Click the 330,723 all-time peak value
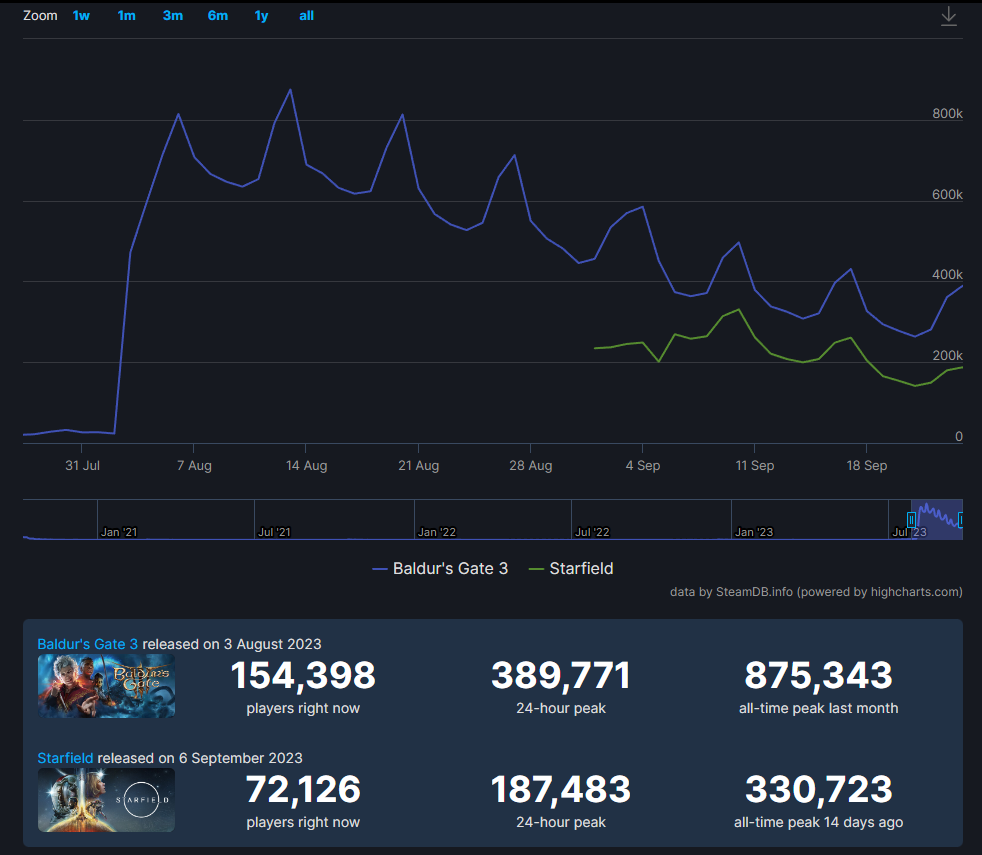982x855 pixels. 819,789
